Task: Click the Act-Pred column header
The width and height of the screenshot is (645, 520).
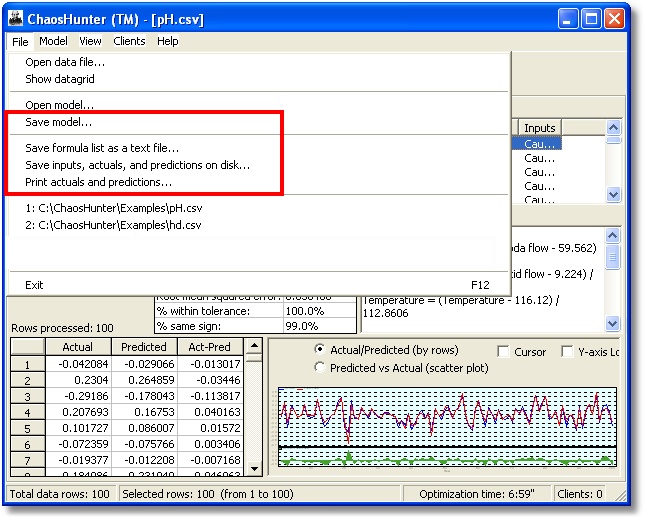Action: [210, 347]
